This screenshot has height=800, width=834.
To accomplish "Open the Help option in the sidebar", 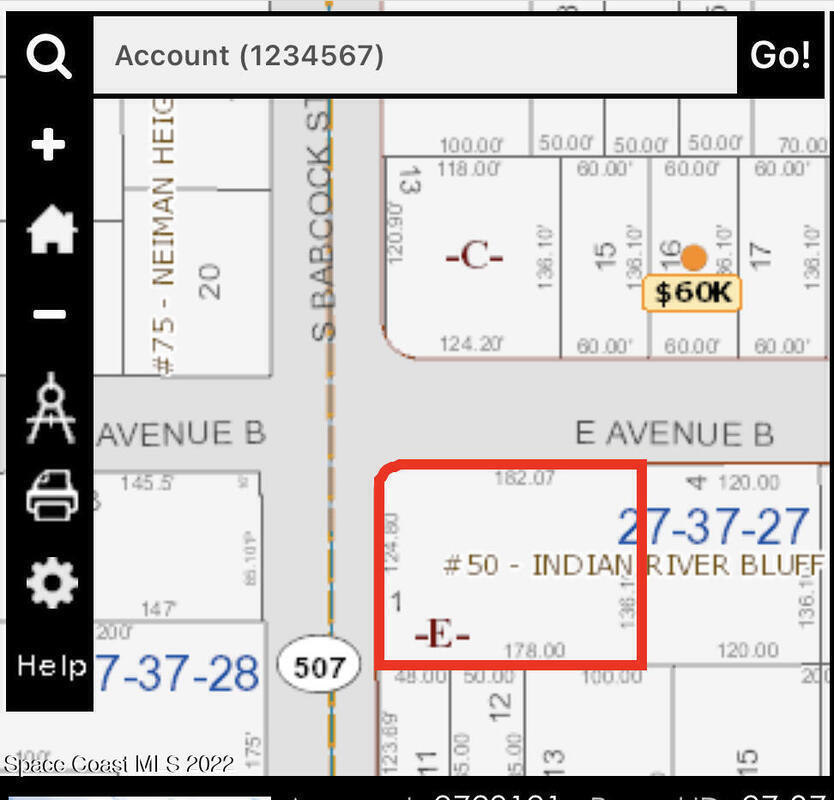I will (x=51, y=665).
